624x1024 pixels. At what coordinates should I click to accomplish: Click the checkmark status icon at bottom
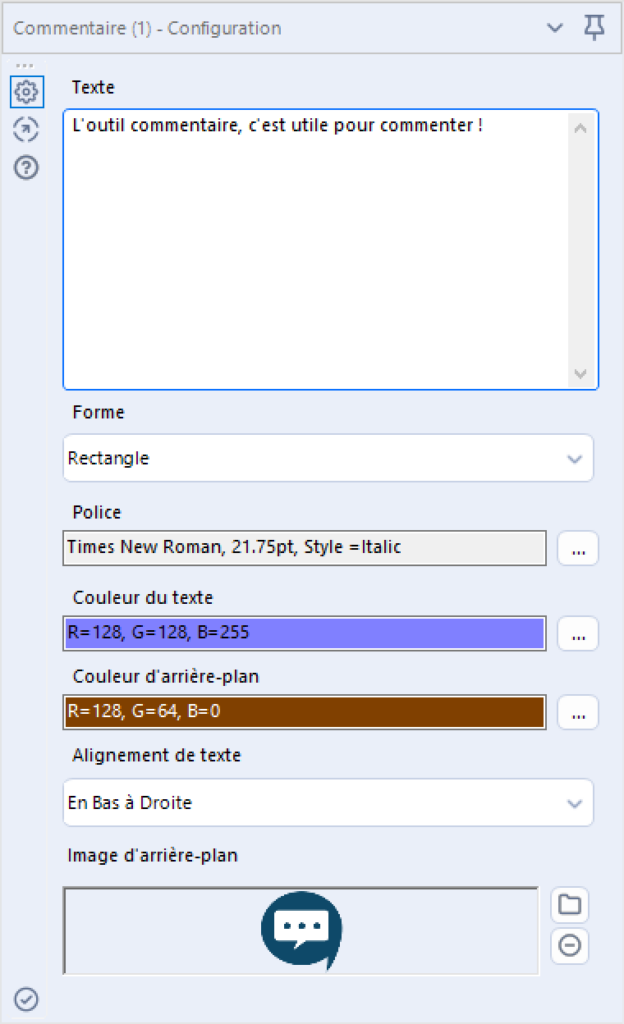(x=26, y=999)
